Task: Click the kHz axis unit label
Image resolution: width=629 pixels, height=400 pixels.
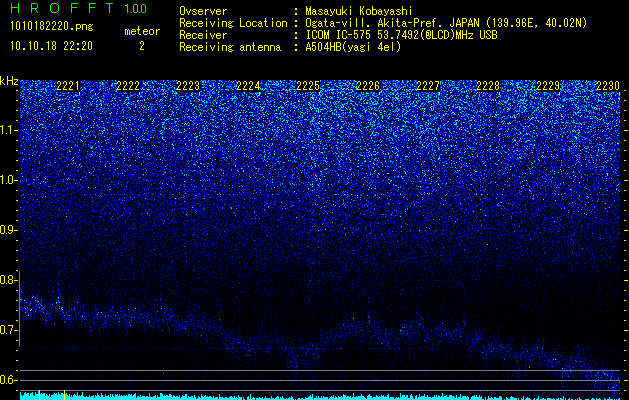Action: click(x=9, y=81)
